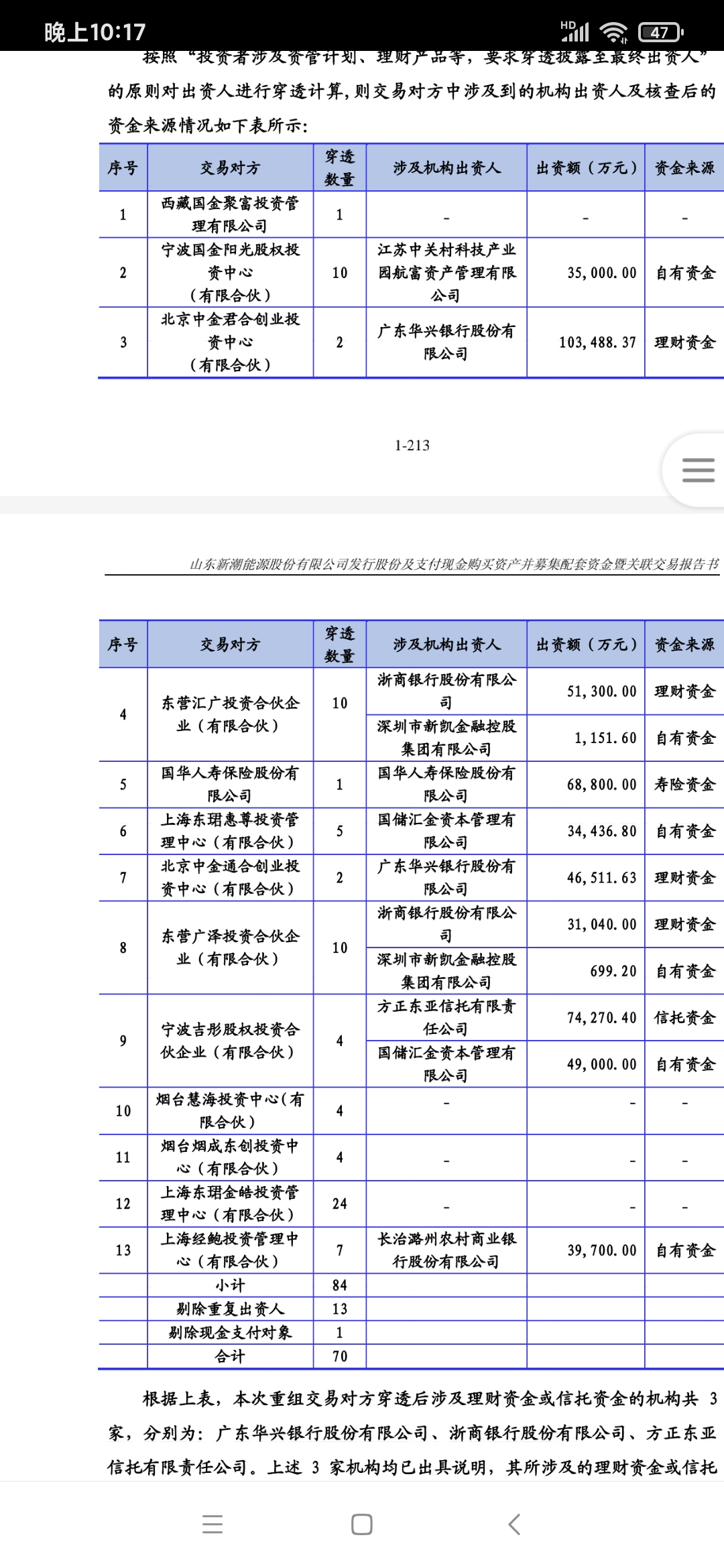The image size is (724, 1568).
Task: Select cell 东营汇广投资合伙企业
Action: (230, 714)
